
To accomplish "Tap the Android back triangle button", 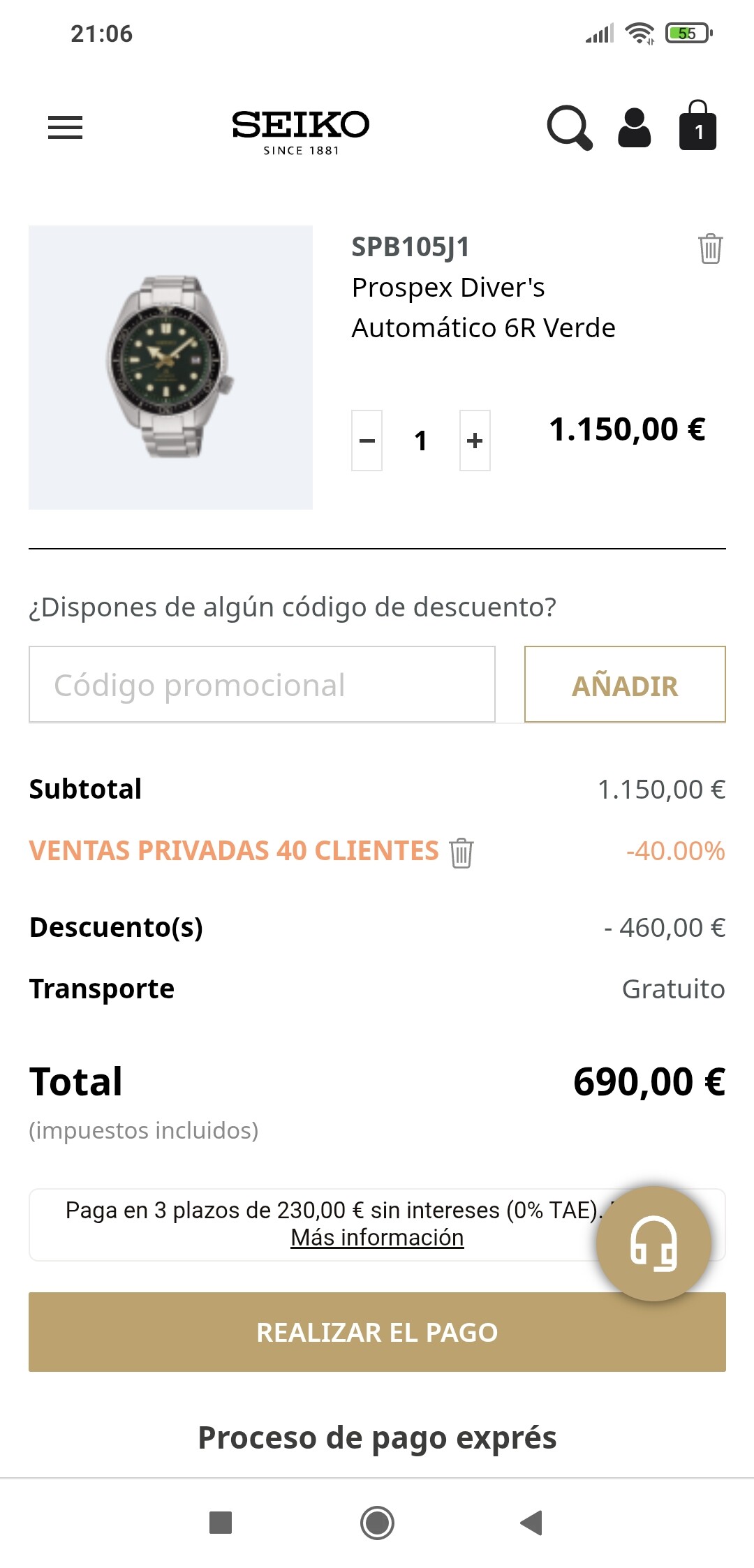I will pyautogui.click(x=532, y=1523).
